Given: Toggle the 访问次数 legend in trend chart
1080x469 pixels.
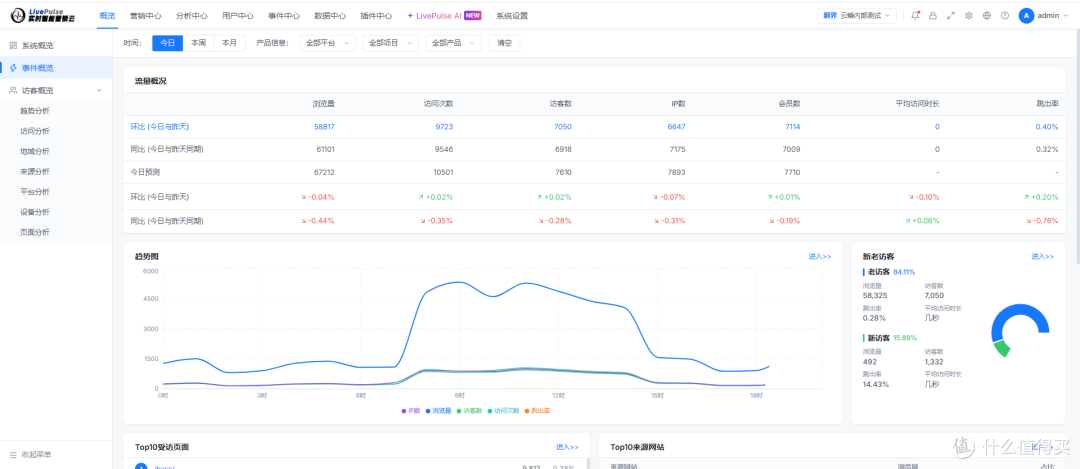Looking at the screenshot, I should tap(502, 410).
